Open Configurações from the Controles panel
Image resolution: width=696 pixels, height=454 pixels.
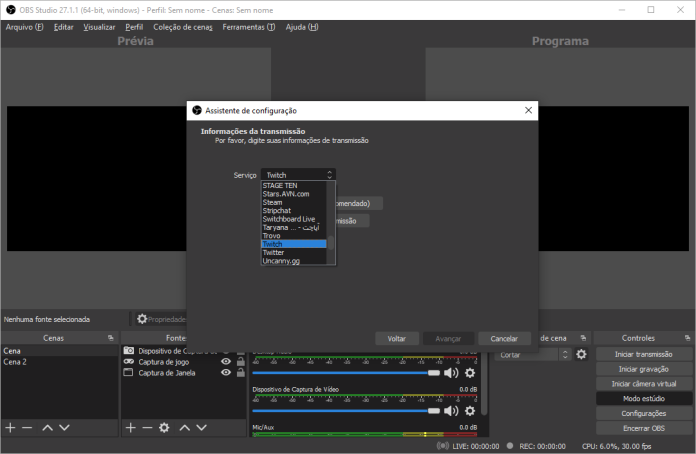coord(644,414)
